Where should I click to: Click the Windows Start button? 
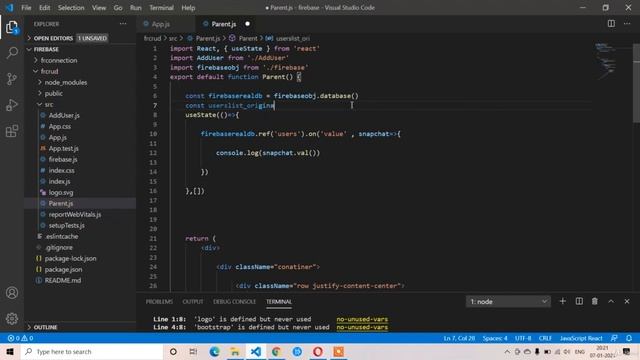(10, 351)
